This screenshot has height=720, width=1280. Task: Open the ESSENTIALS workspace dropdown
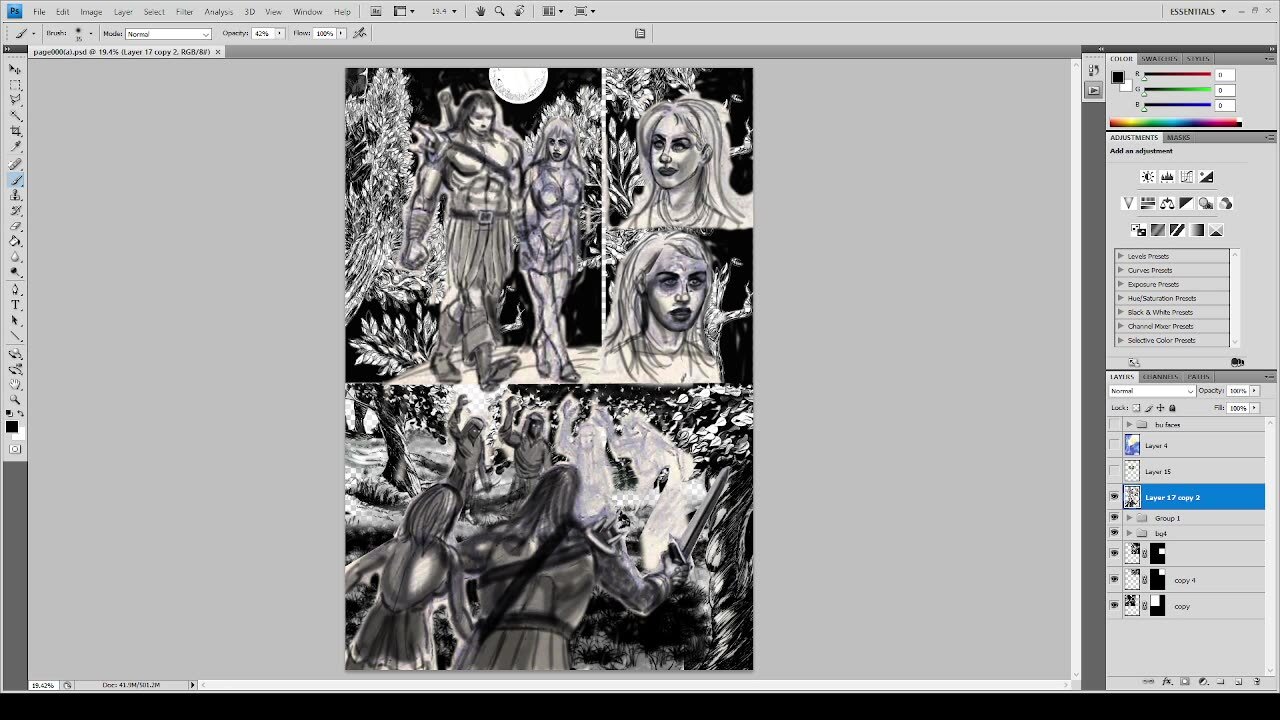[x=1198, y=11]
